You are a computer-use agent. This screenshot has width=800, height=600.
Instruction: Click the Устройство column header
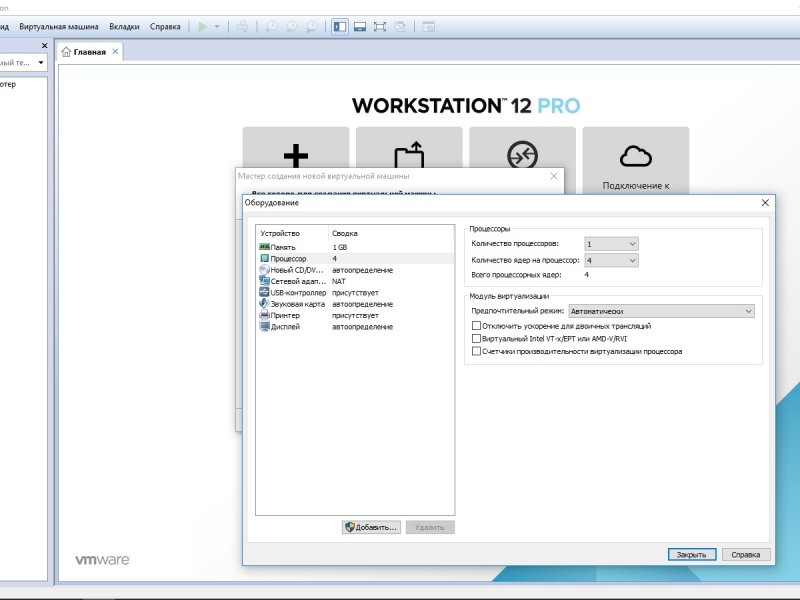point(292,233)
